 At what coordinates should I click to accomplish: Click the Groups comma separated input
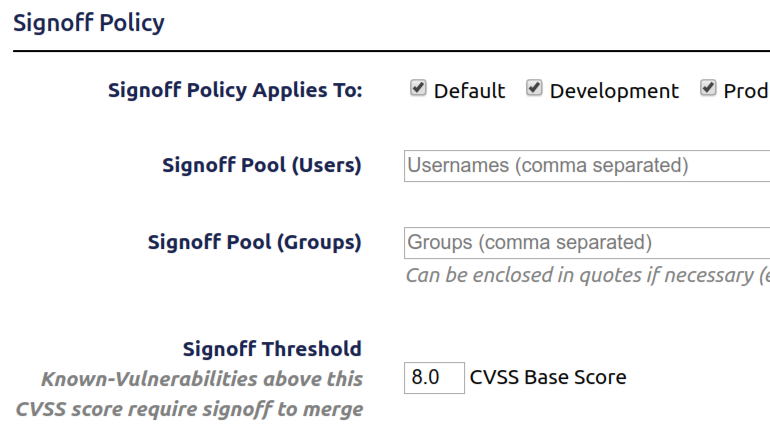(x=586, y=242)
